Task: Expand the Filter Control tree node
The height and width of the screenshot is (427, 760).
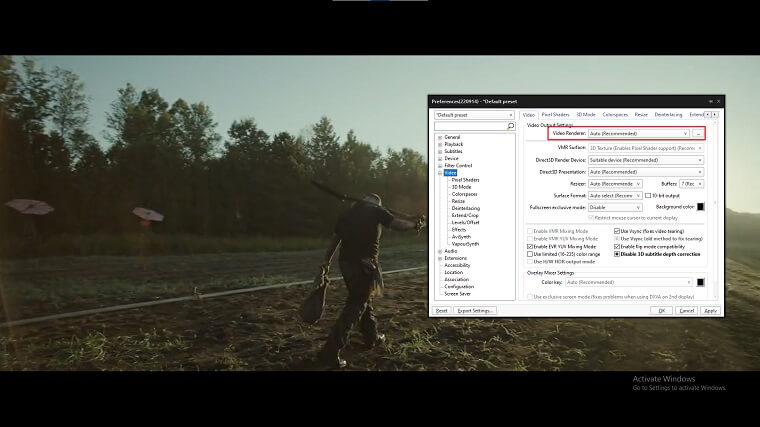Action: click(440, 166)
